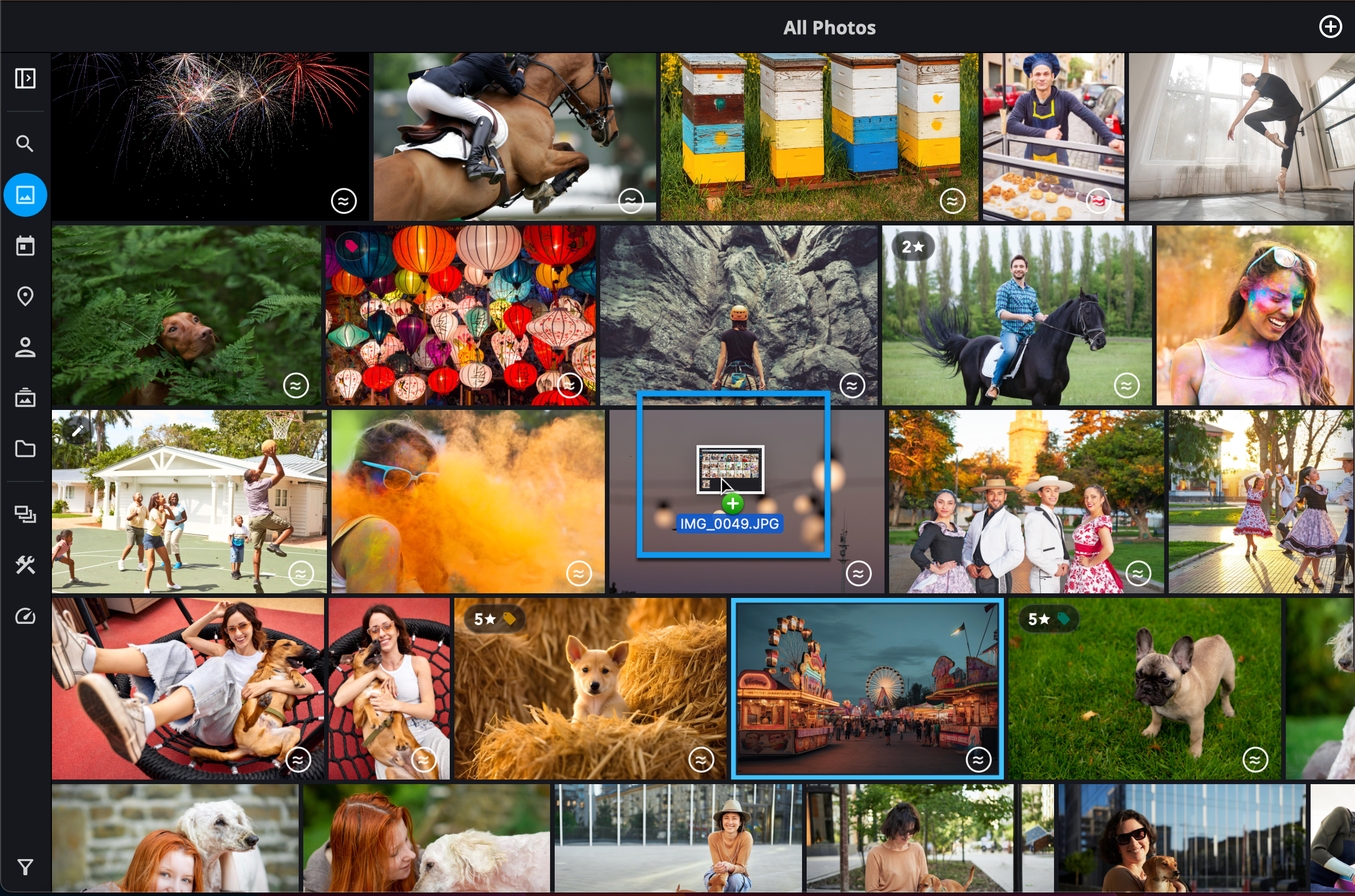Open the folder icon in sidebar
Viewport: 1355px width, 896px height.
click(25, 449)
